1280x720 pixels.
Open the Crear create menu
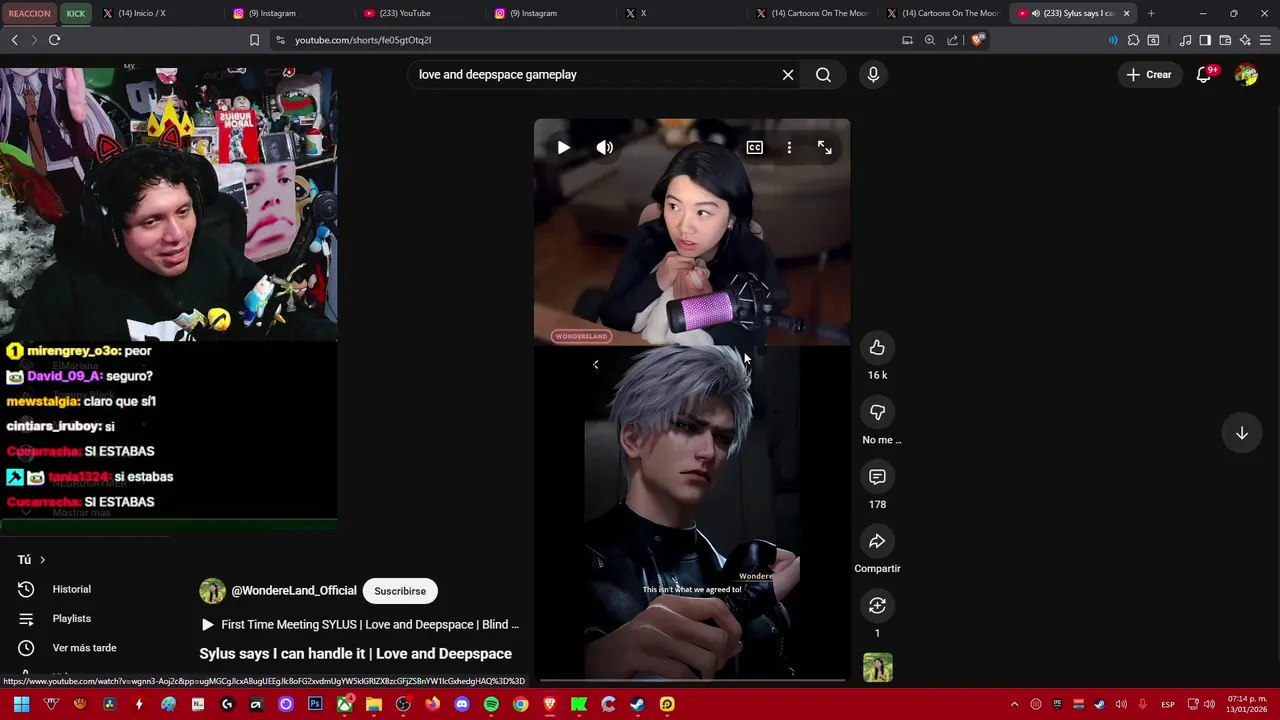pyautogui.click(x=1148, y=75)
